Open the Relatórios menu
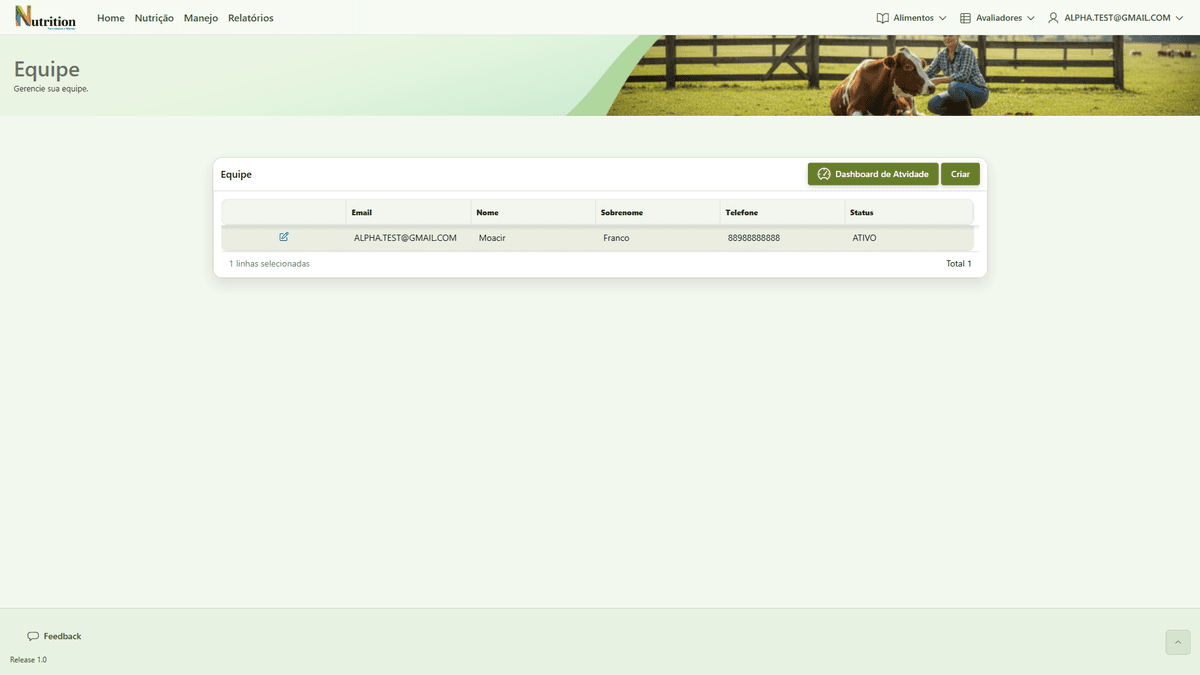 (251, 18)
